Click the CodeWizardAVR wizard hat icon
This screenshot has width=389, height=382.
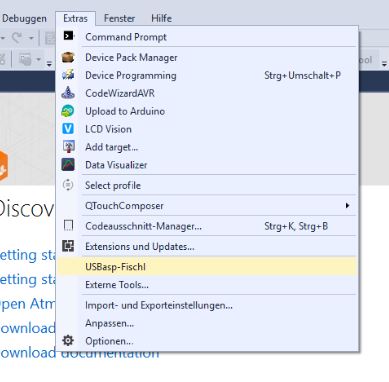point(68,93)
